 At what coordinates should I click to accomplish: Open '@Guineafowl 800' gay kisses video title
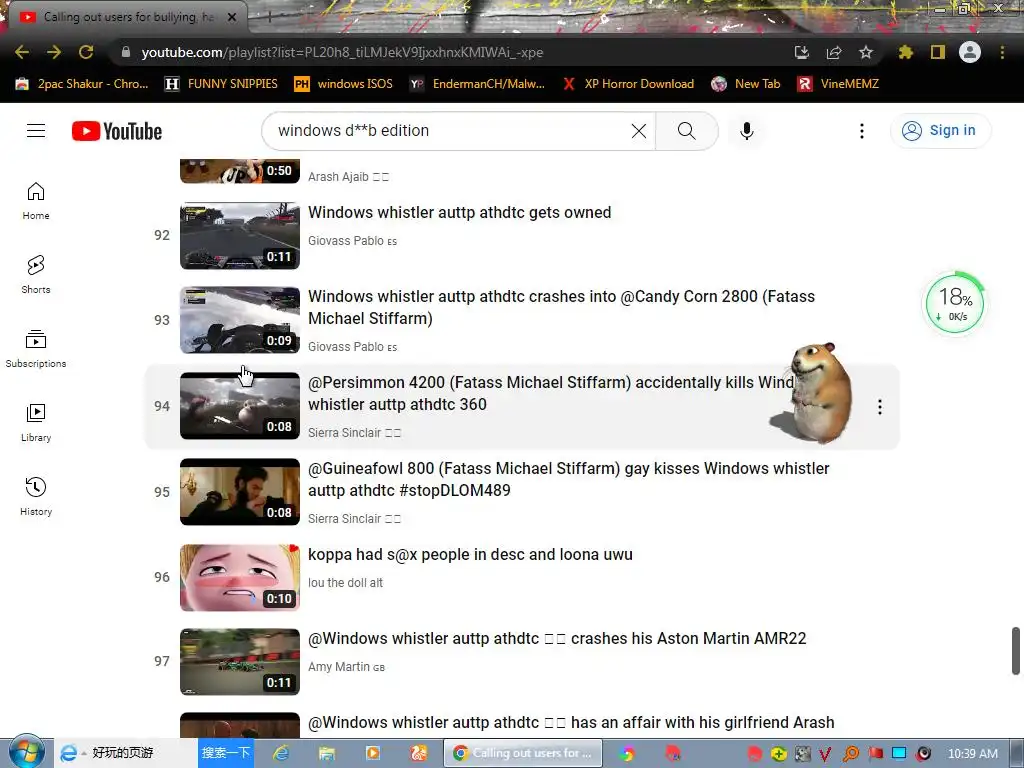(569, 479)
